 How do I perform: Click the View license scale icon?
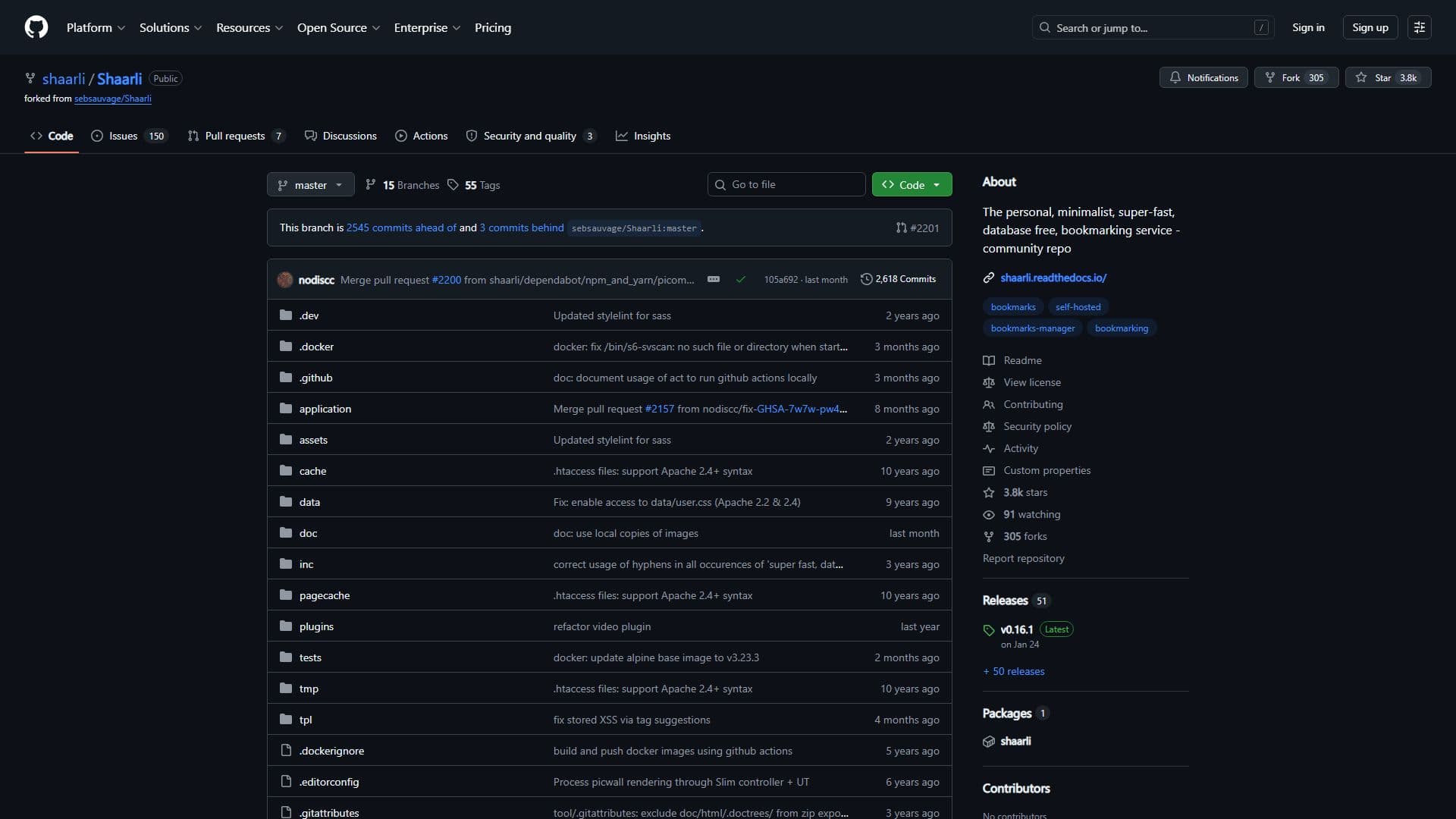point(989,382)
